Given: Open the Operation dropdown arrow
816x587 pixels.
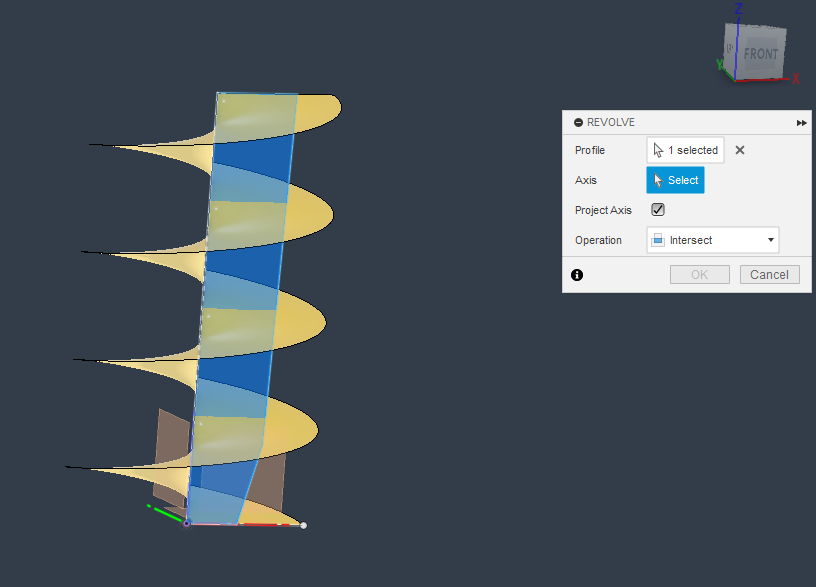Looking at the screenshot, I should [770, 240].
